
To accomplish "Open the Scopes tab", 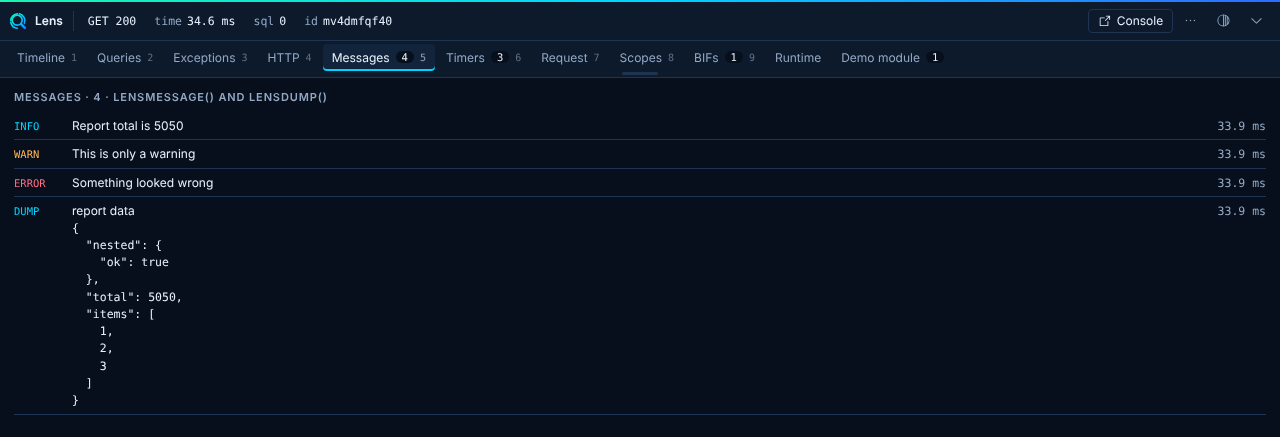I will 646,58.
